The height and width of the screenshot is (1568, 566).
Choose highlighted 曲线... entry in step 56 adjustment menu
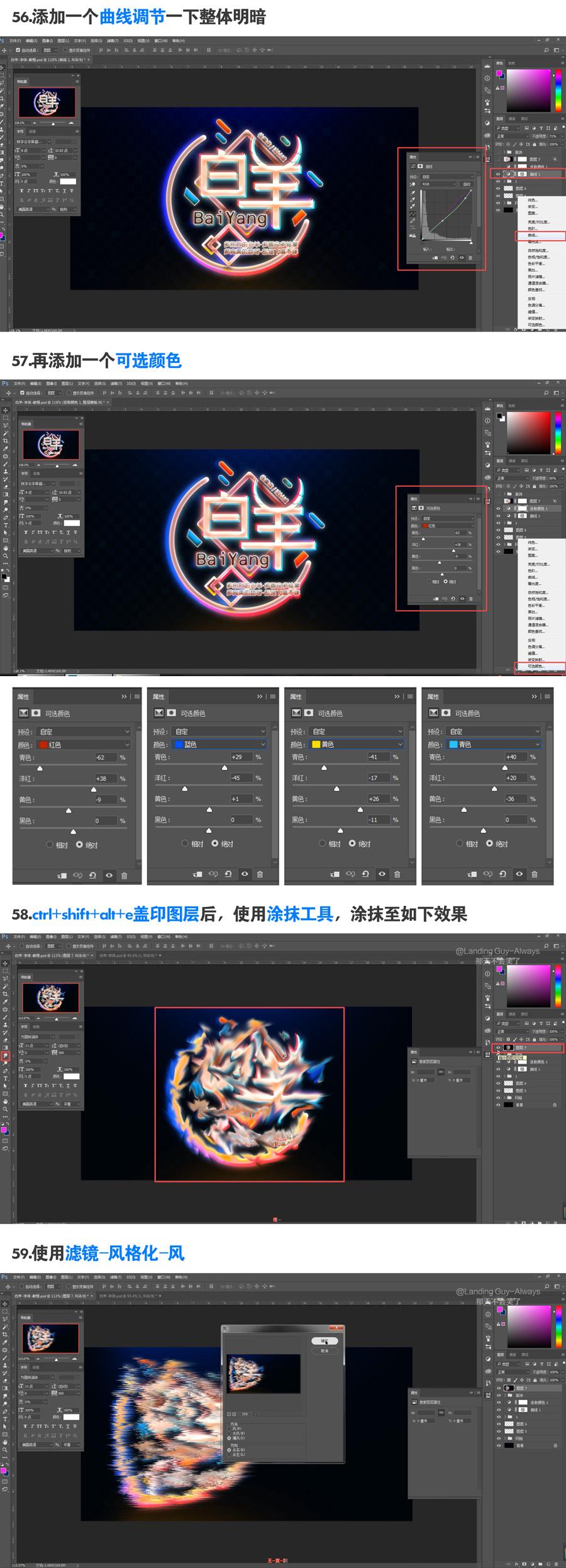click(540, 235)
